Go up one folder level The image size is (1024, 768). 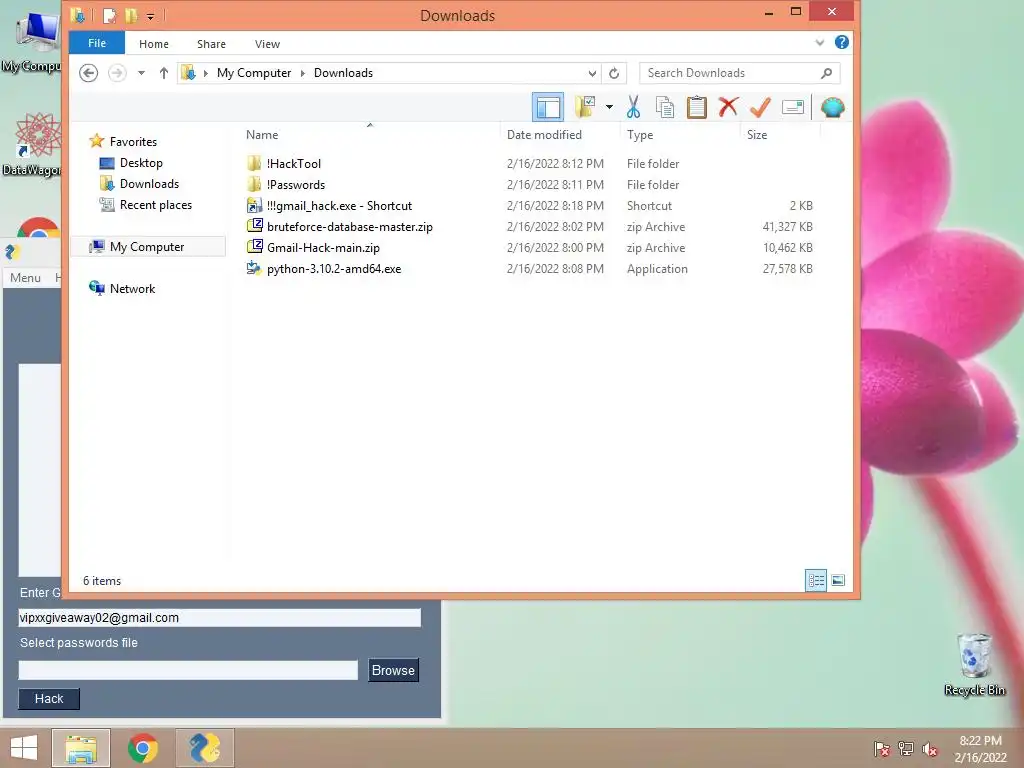(164, 73)
